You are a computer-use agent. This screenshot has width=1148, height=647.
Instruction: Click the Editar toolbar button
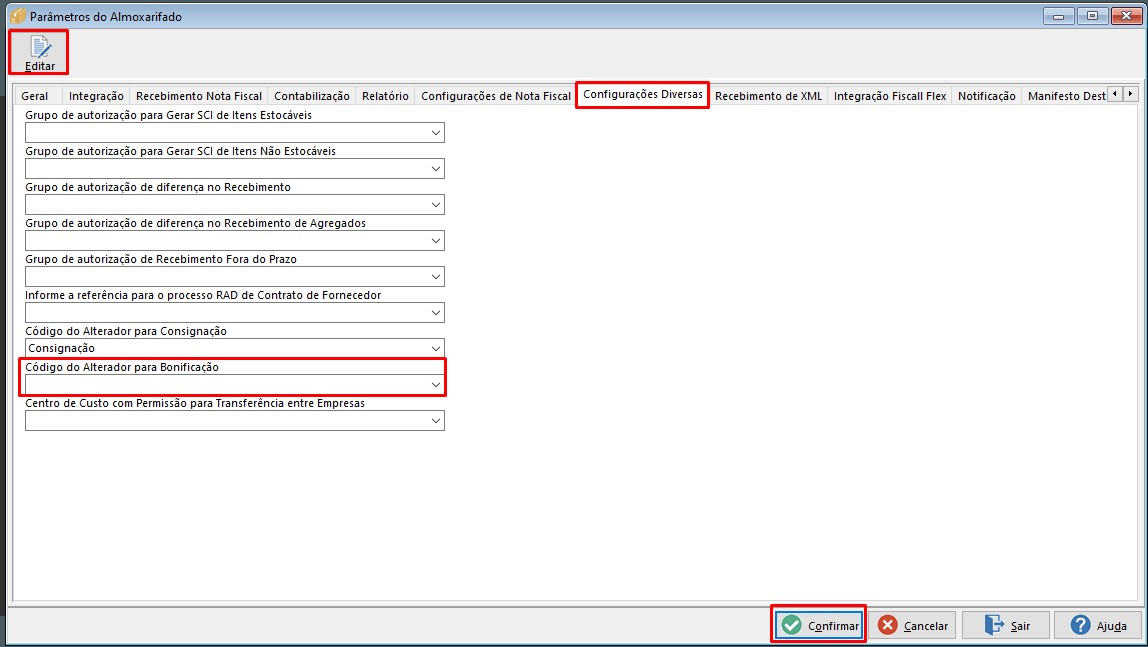pos(39,53)
